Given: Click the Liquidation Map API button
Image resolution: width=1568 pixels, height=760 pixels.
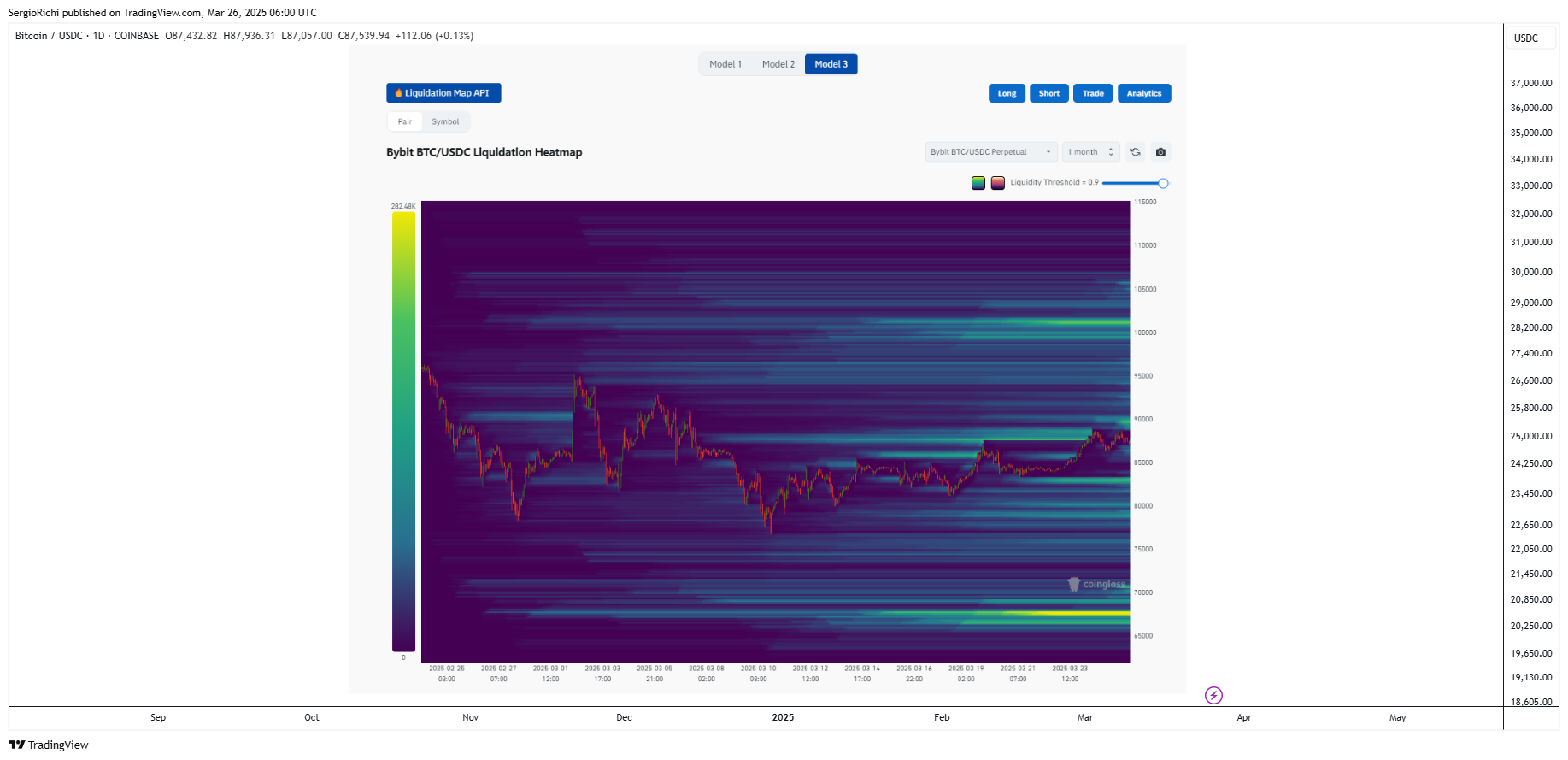Looking at the screenshot, I should 443,93.
